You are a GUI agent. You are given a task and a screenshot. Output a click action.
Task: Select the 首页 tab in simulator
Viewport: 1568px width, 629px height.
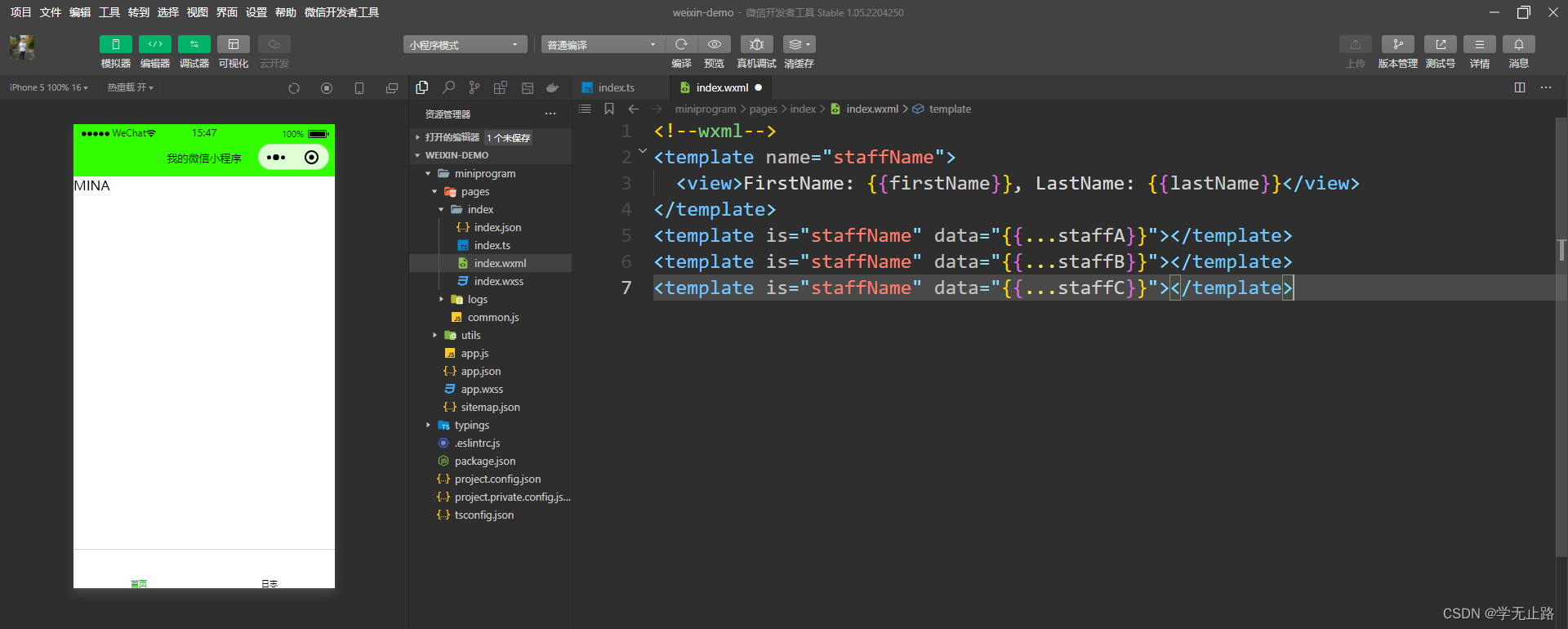click(x=139, y=583)
